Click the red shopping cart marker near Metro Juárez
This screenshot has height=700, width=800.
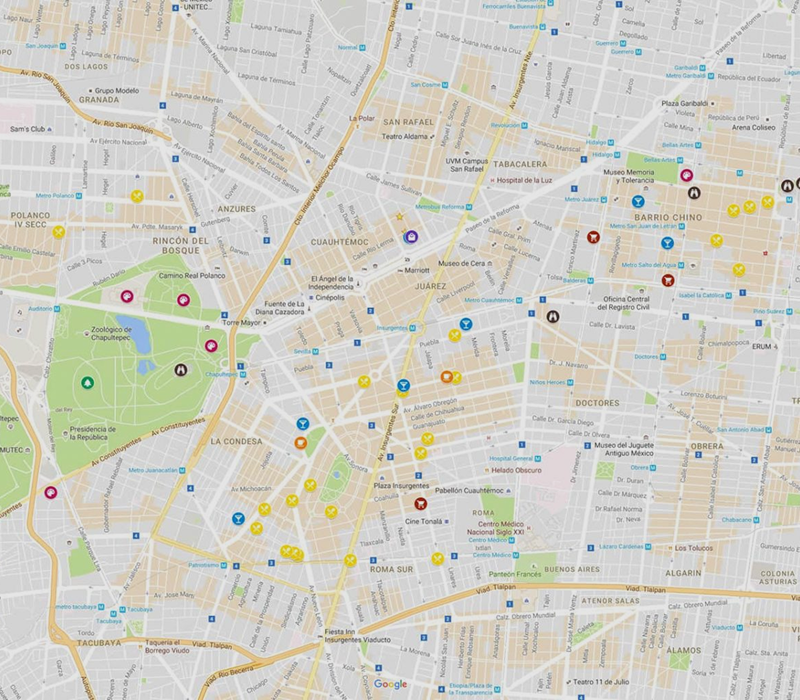pos(593,237)
